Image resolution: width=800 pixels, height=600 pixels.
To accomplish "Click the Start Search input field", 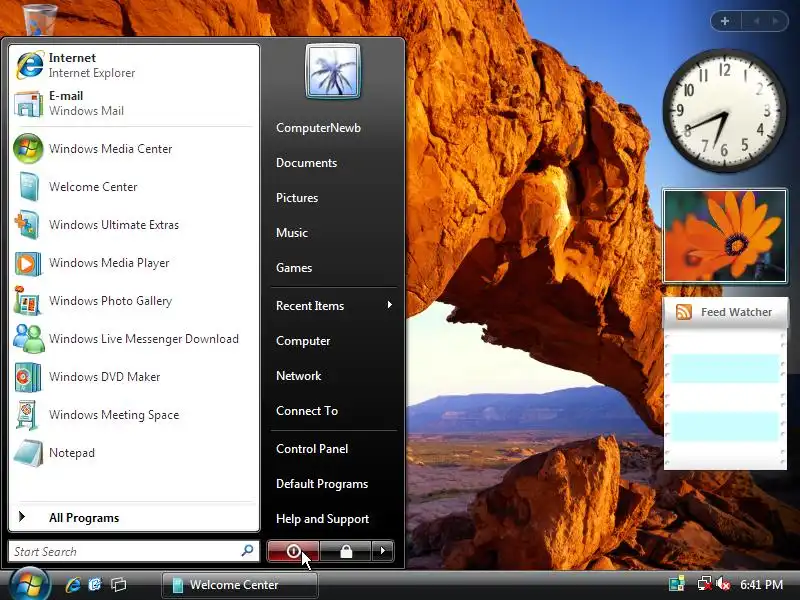I will point(134,551).
